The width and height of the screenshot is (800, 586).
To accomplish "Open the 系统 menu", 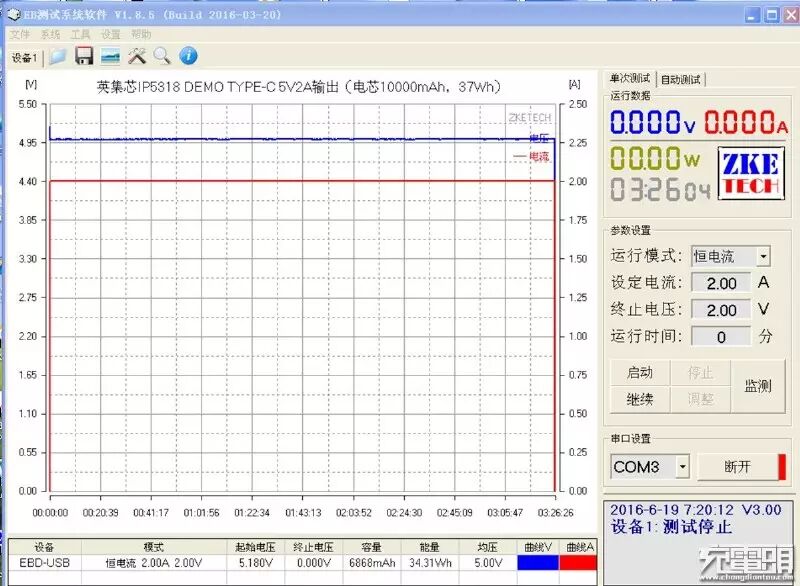I will [x=50, y=34].
